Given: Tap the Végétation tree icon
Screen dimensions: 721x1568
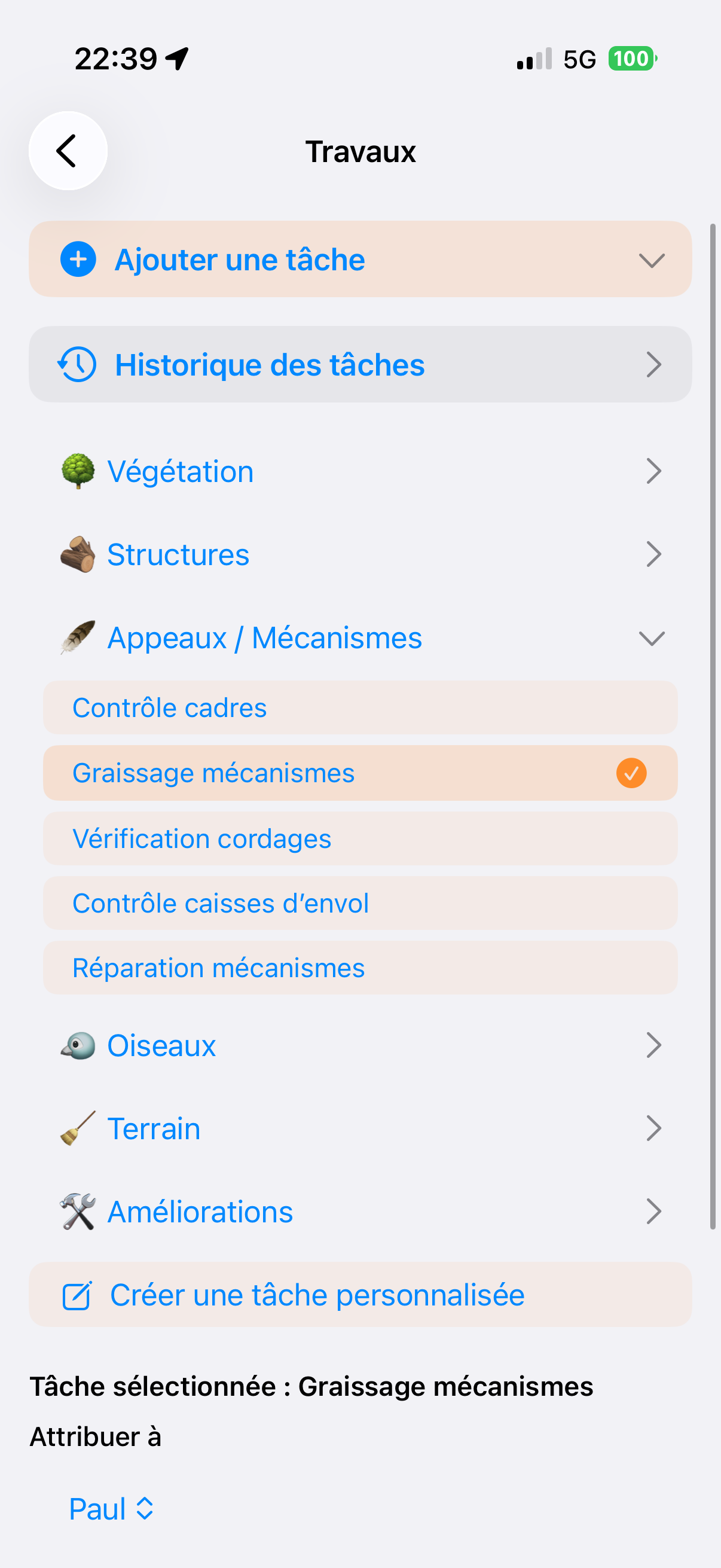Looking at the screenshot, I should pyautogui.click(x=78, y=471).
